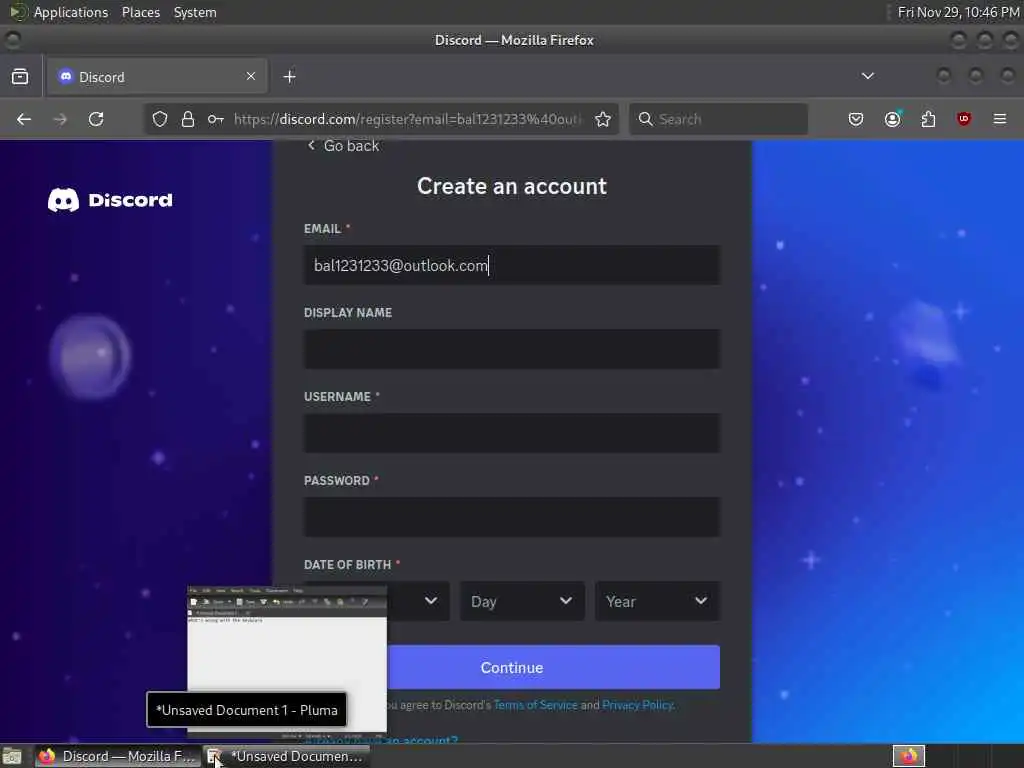Image resolution: width=1024 pixels, height=768 pixels.
Task: Click the Discord logo on the page
Action: [x=110, y=200]
